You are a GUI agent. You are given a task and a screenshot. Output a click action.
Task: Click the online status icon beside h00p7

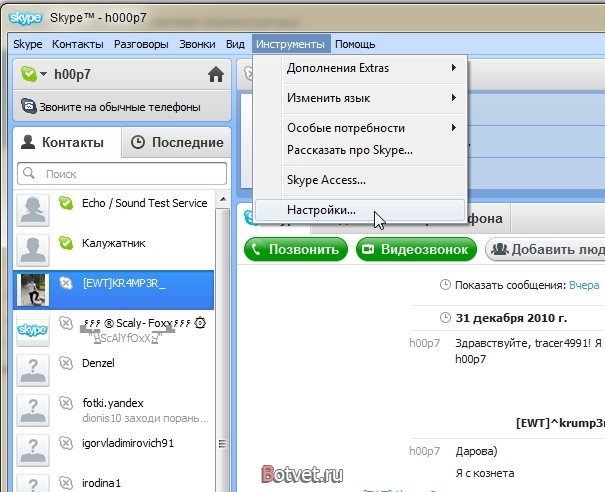(29, 74)
